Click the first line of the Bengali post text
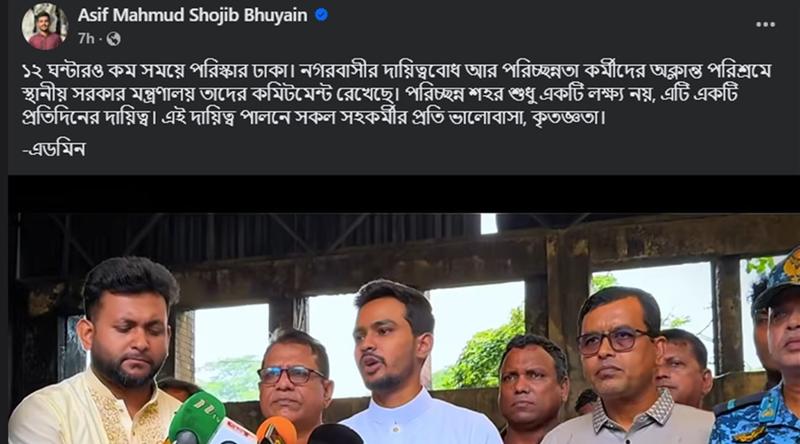The image size is (800, 444). (x=397, y=71)
